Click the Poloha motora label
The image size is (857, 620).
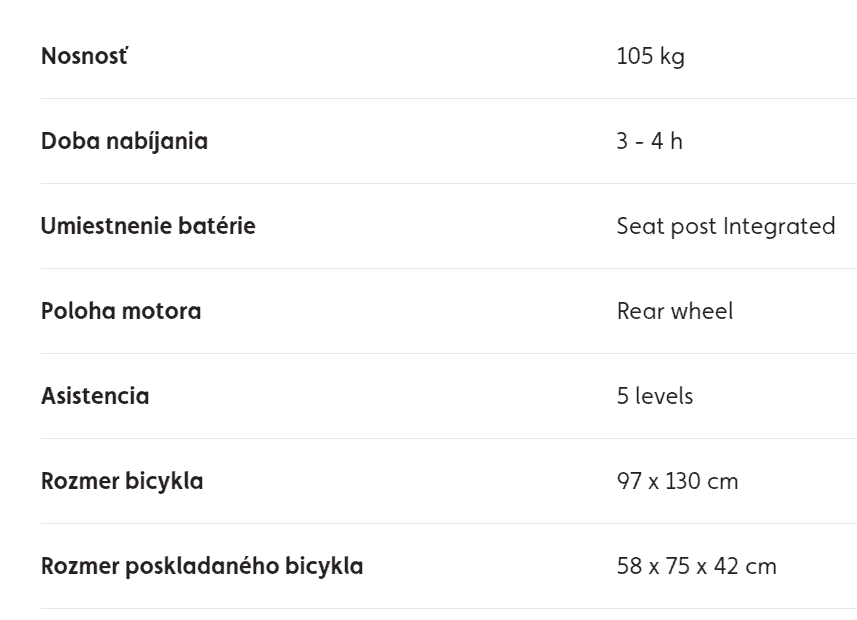click(x=121, y=312)
